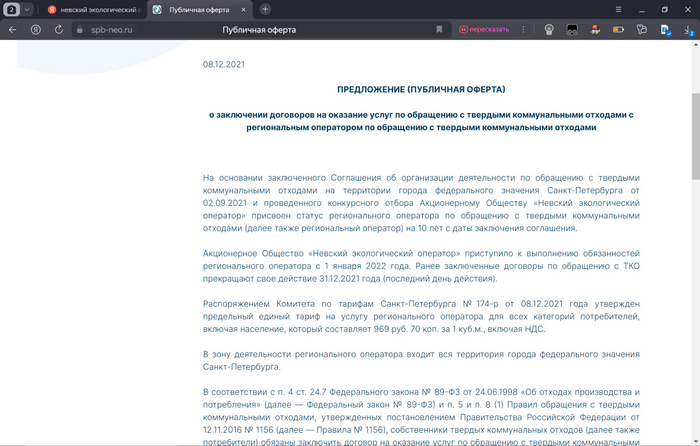
Task: Select the 'Публичная оферта' tab
Action: pos(199,9)
